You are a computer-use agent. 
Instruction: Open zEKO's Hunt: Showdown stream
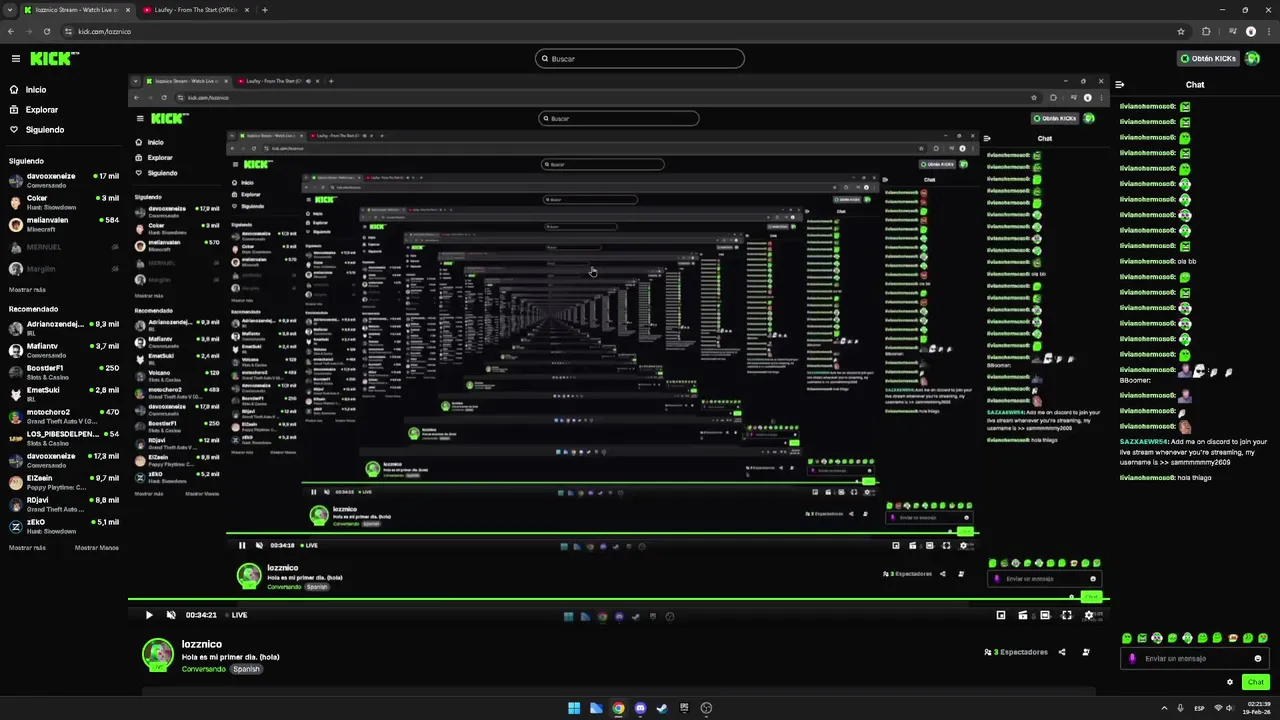pyautogui.click(x=64, y=526)
